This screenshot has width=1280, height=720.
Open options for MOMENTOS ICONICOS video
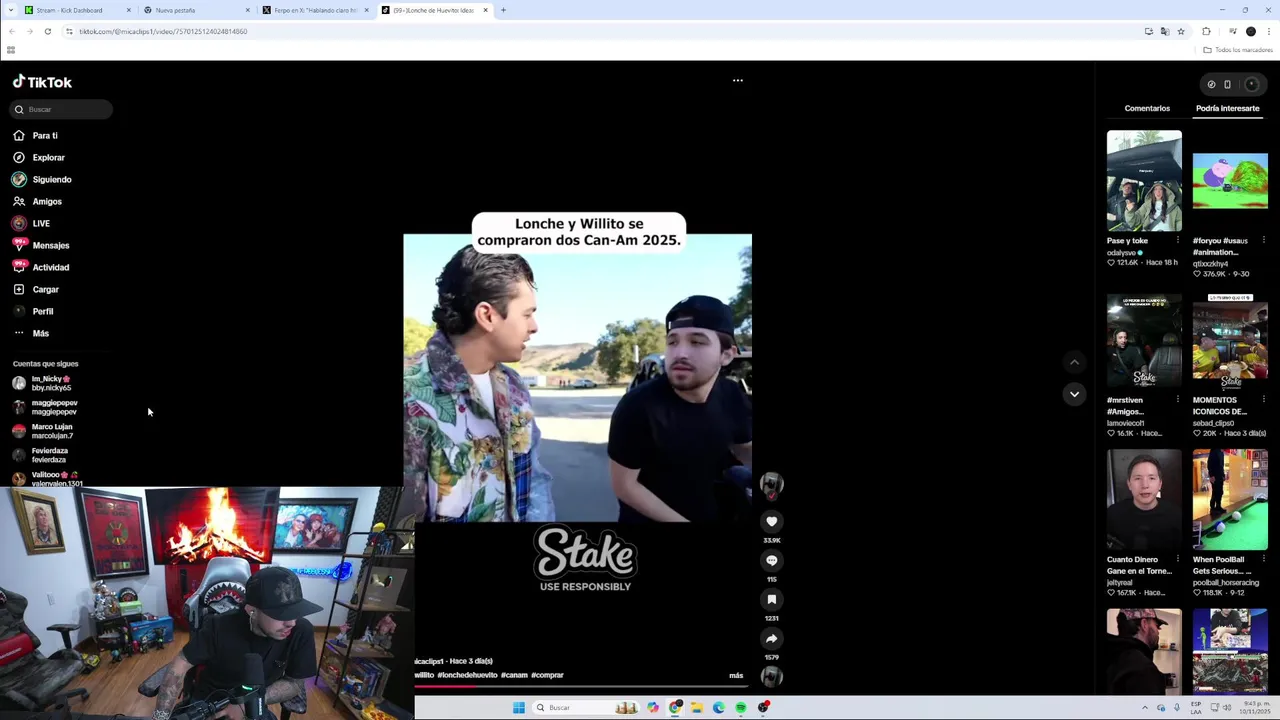(x=1263, y=399)
